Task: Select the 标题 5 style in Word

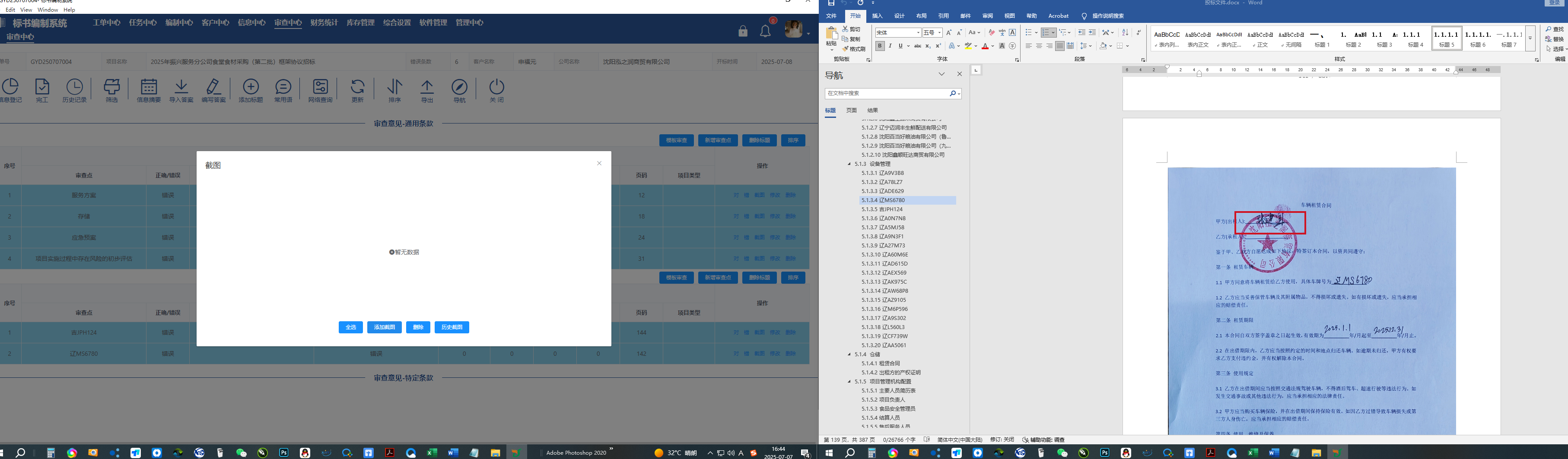Action: click(1446, 38)
